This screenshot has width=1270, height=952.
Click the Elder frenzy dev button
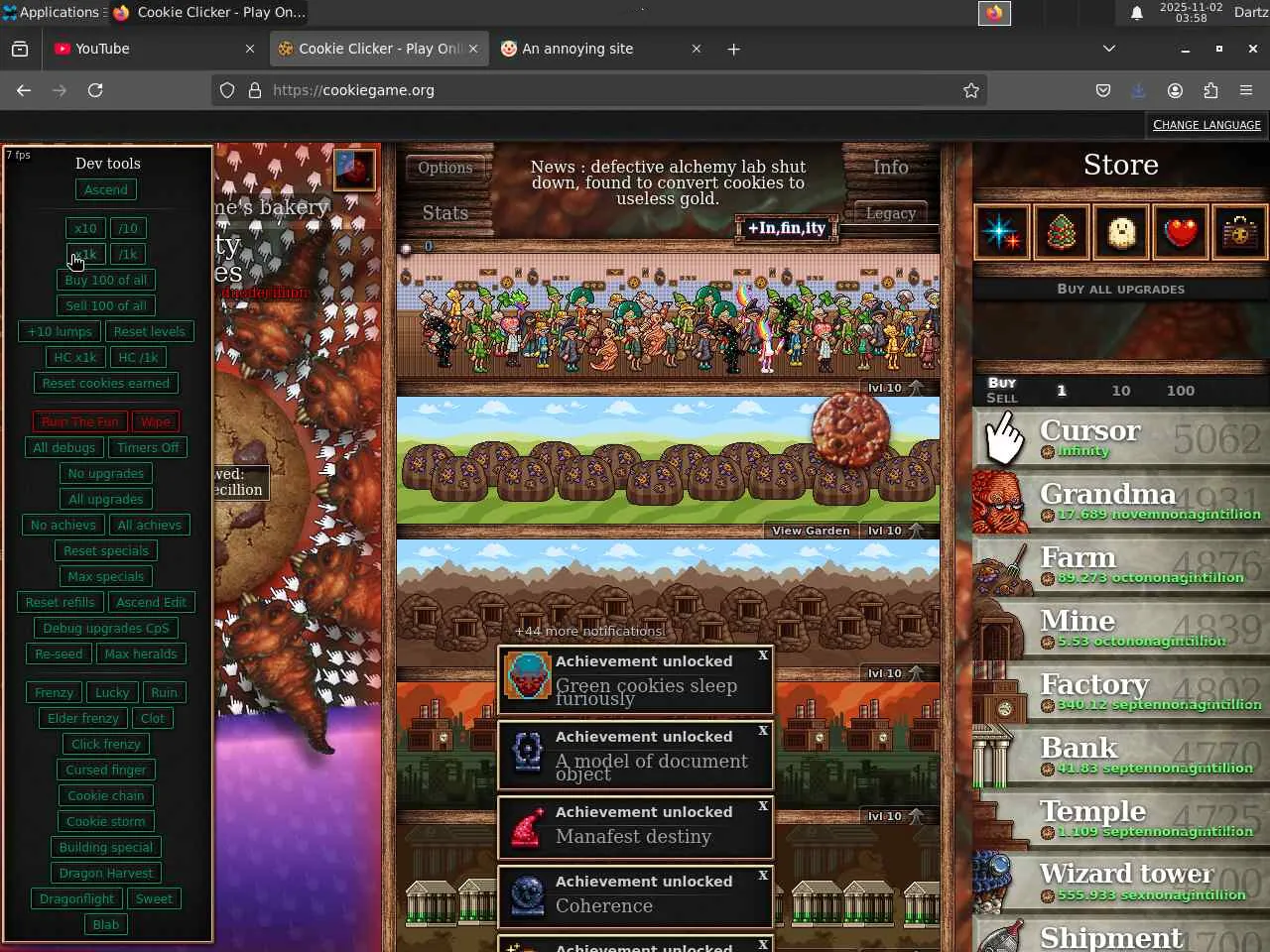[x=83, y=718]
